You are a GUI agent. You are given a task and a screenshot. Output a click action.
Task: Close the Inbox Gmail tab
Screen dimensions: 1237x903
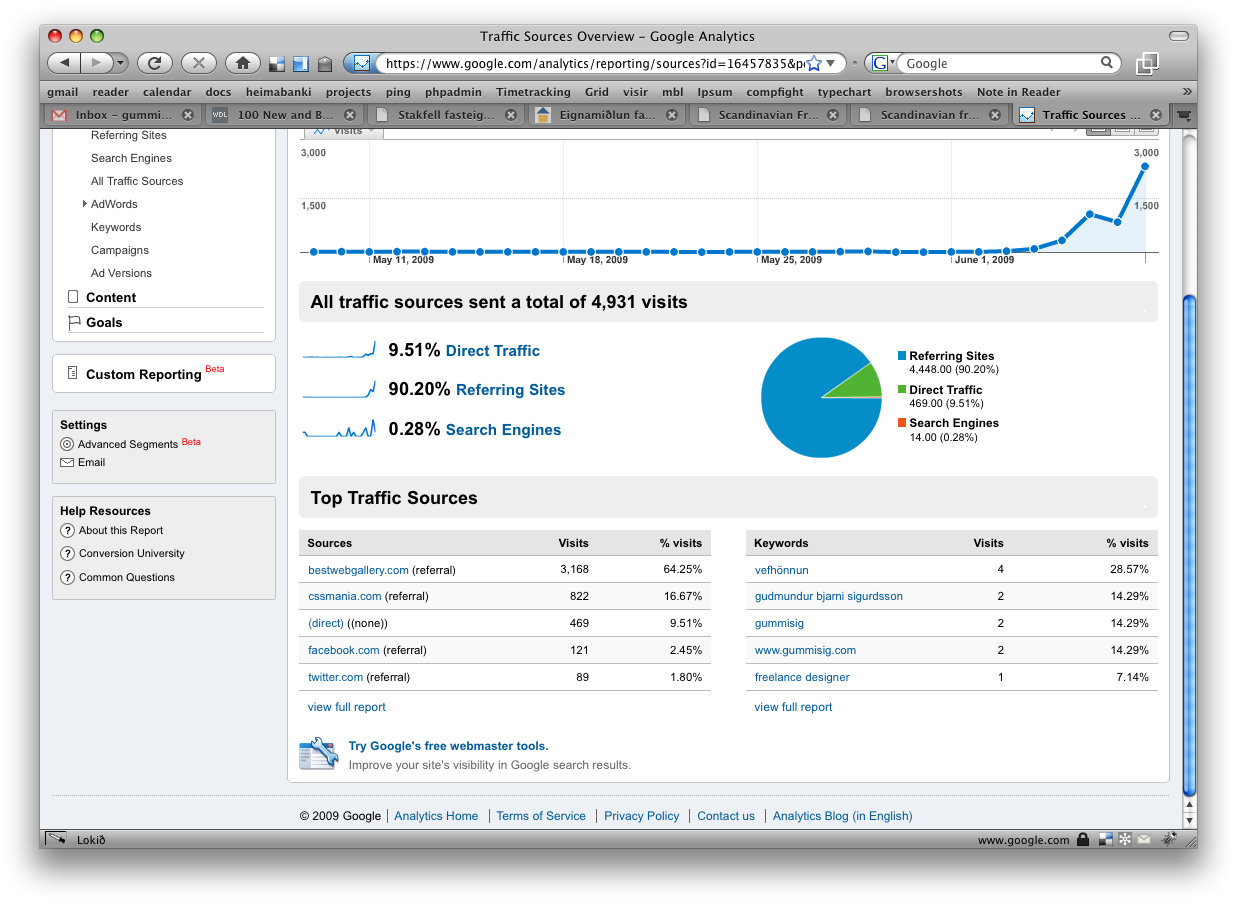tap(187, 115)
